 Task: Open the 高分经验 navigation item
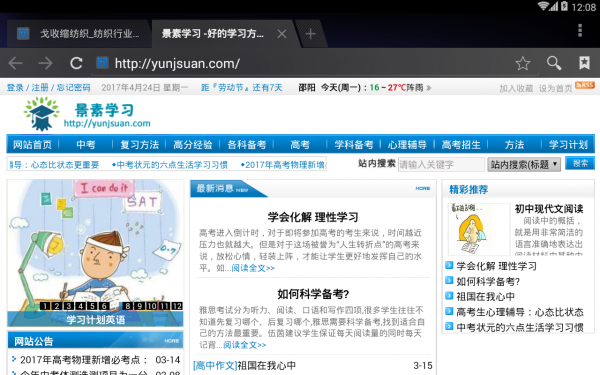[193, 145]
